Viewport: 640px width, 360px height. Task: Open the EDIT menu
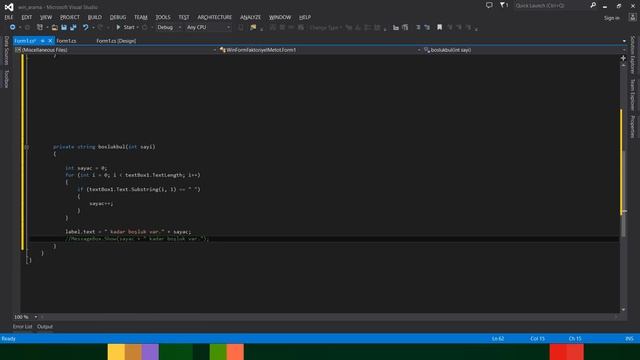coord(27,17)
